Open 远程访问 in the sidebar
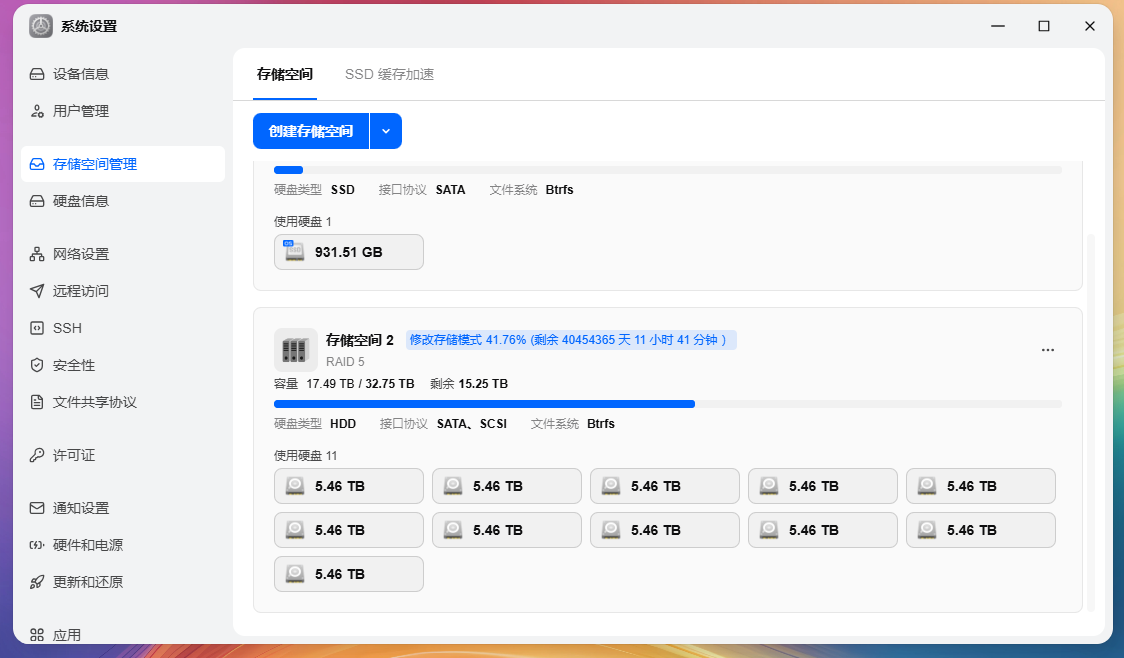The image size is (1124, 658). (123, 291)
